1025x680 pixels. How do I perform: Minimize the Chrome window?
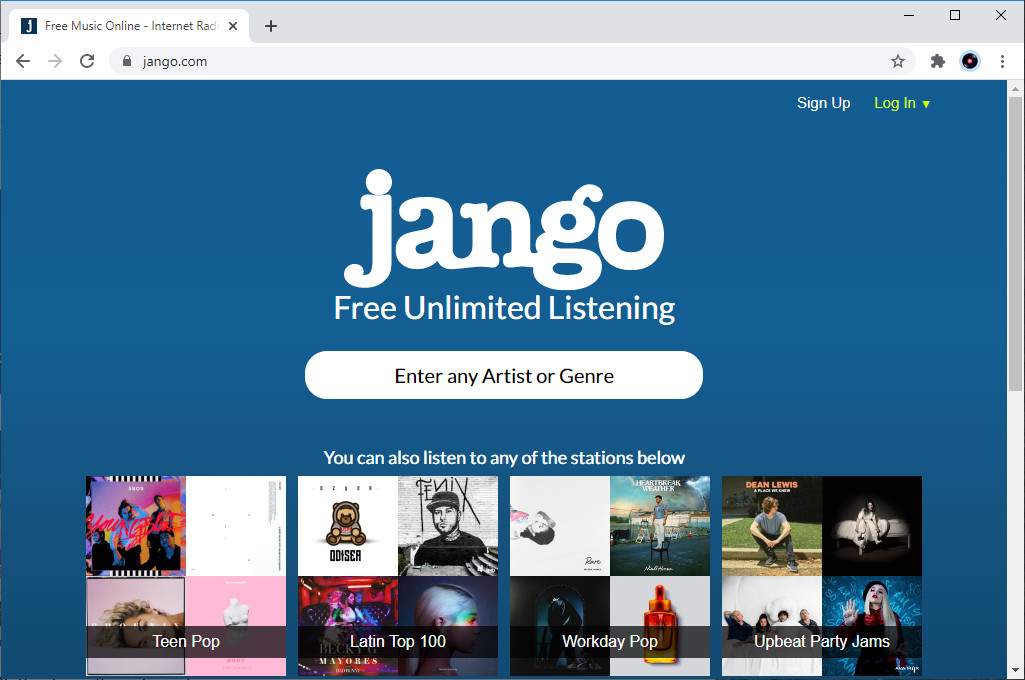(x=909, y=15)
